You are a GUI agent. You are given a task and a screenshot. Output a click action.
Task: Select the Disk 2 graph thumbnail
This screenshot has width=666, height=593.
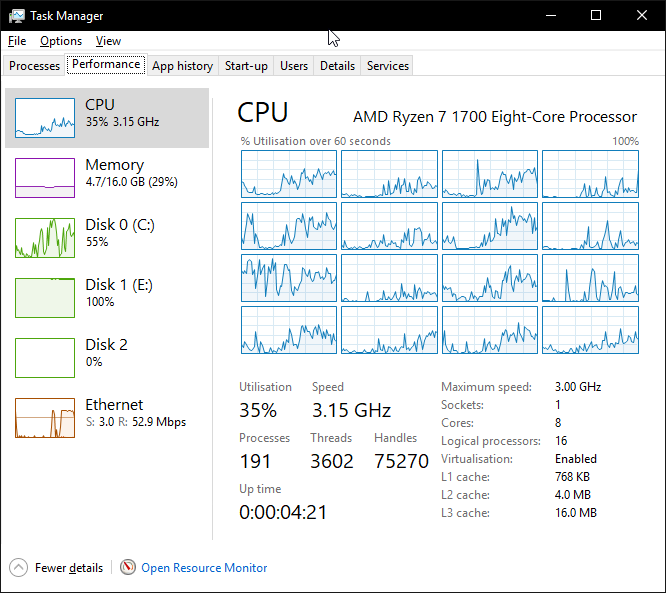pos(45,358)
